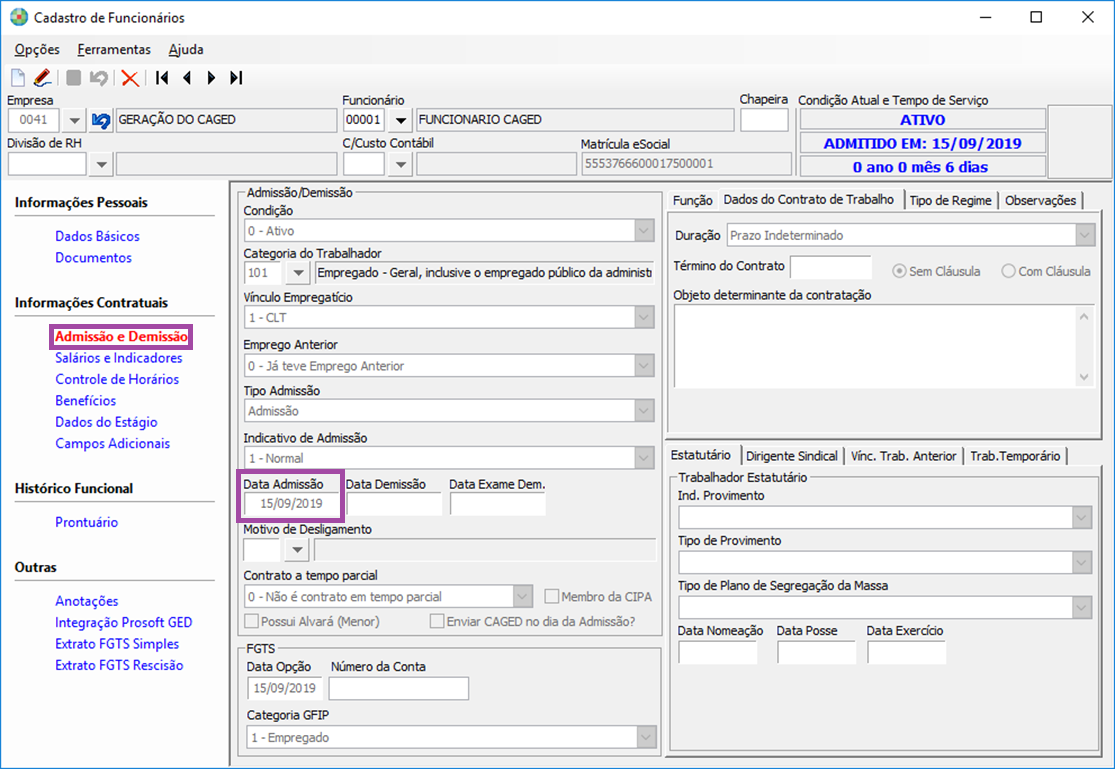The image size is (1115, 769).
Task: Switch to the Tipo de Regime tab
Action: pyautogui.click(x=950, y=201)
